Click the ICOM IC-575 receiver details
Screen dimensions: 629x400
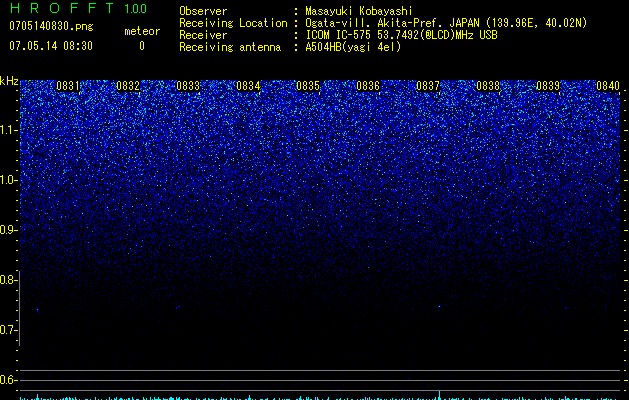(x=401, y=35)
